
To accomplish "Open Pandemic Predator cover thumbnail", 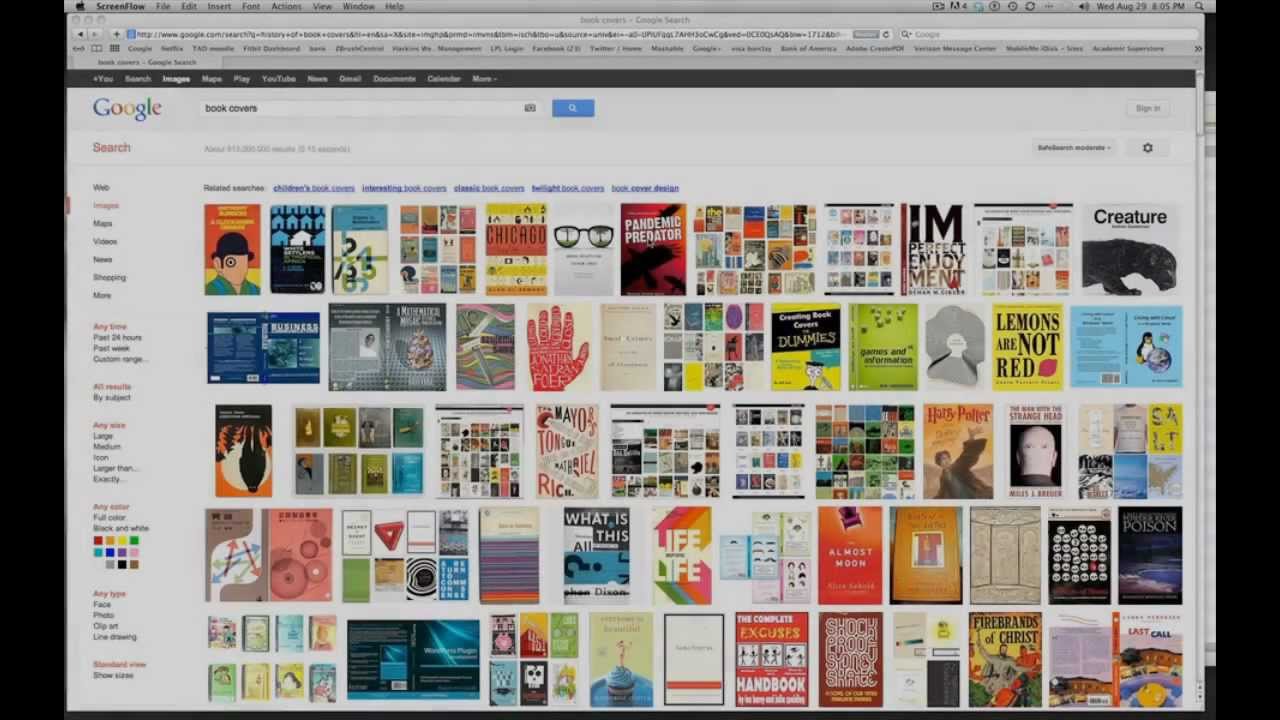I will point(653,249).
